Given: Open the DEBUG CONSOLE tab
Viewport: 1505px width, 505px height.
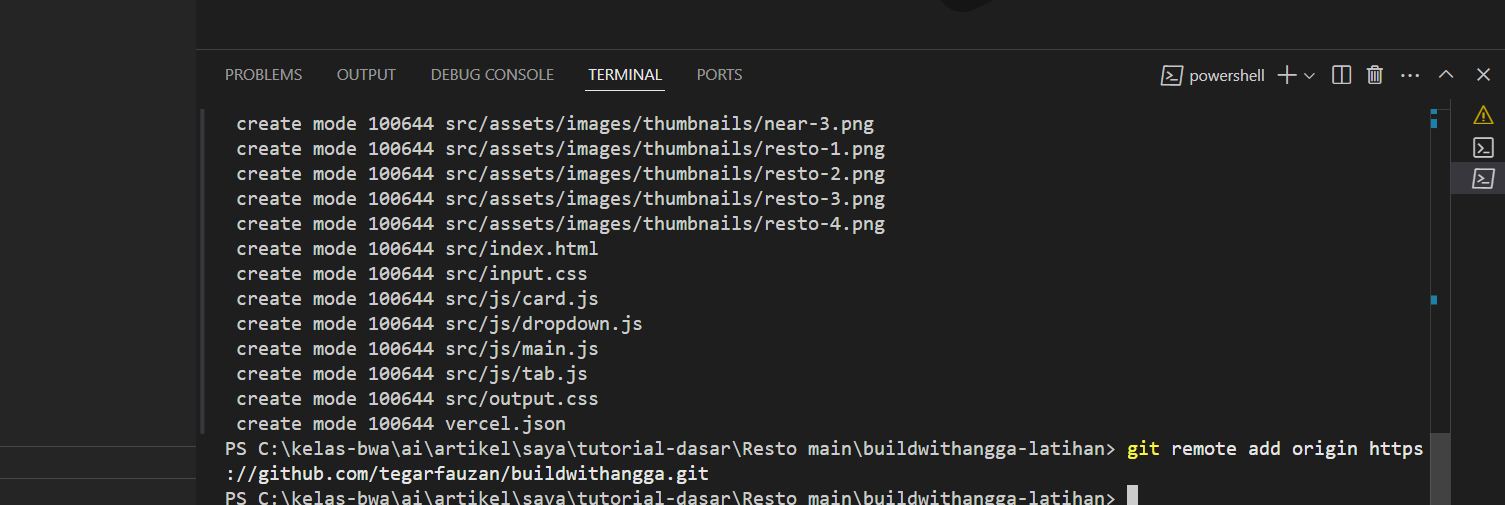Looking at the screenshot, I should pos(492,75).
